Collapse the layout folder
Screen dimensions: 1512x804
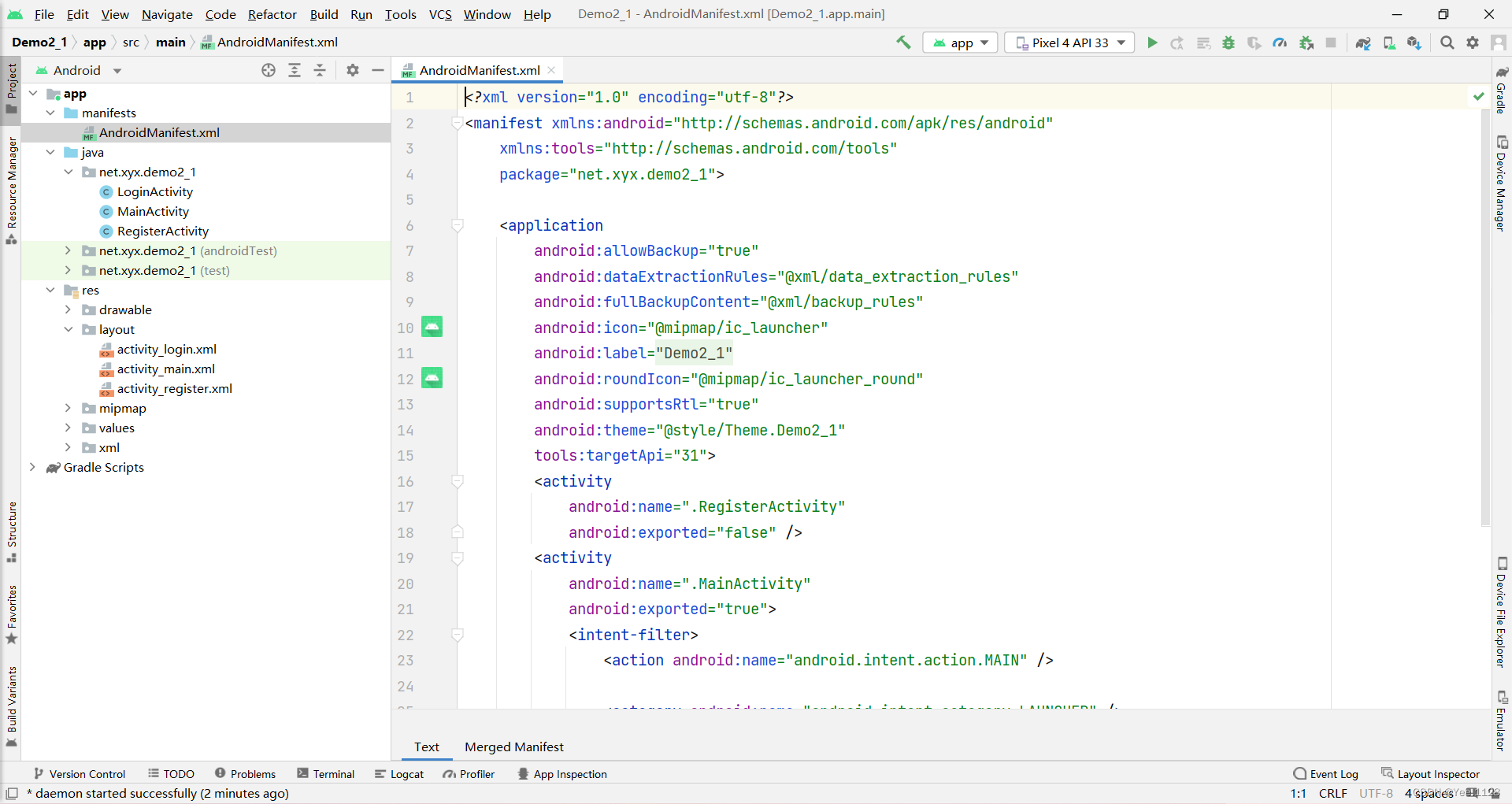[x=68, y=329]
